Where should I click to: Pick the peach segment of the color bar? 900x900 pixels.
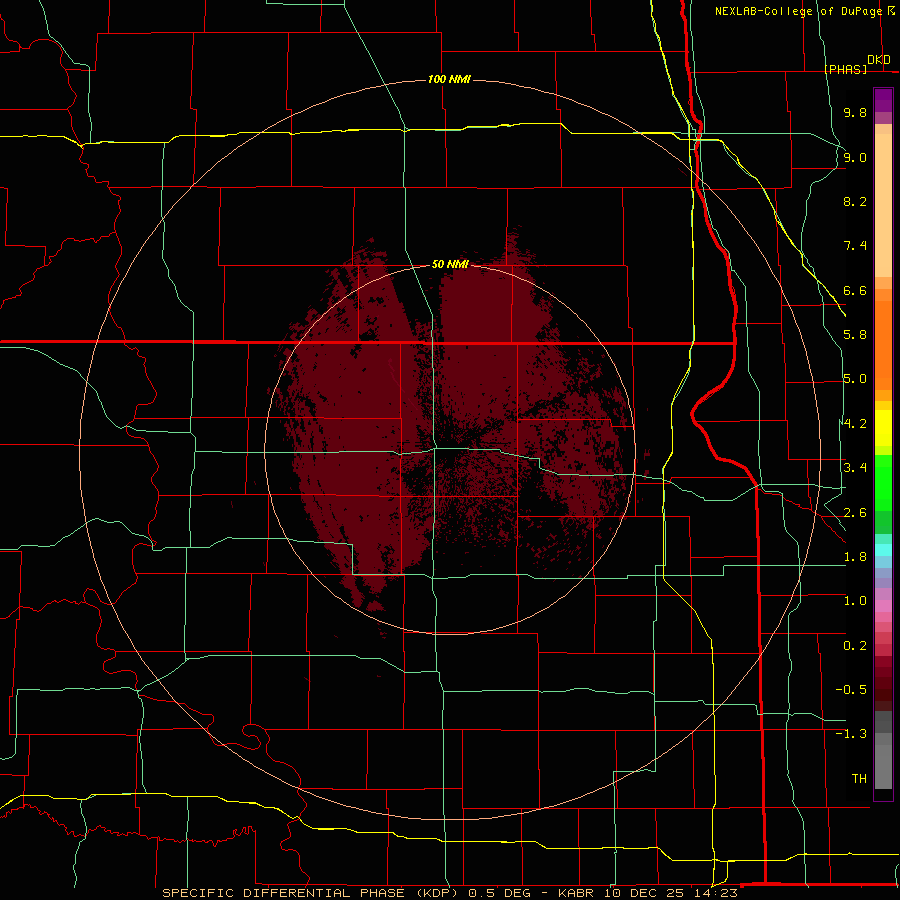883,205
